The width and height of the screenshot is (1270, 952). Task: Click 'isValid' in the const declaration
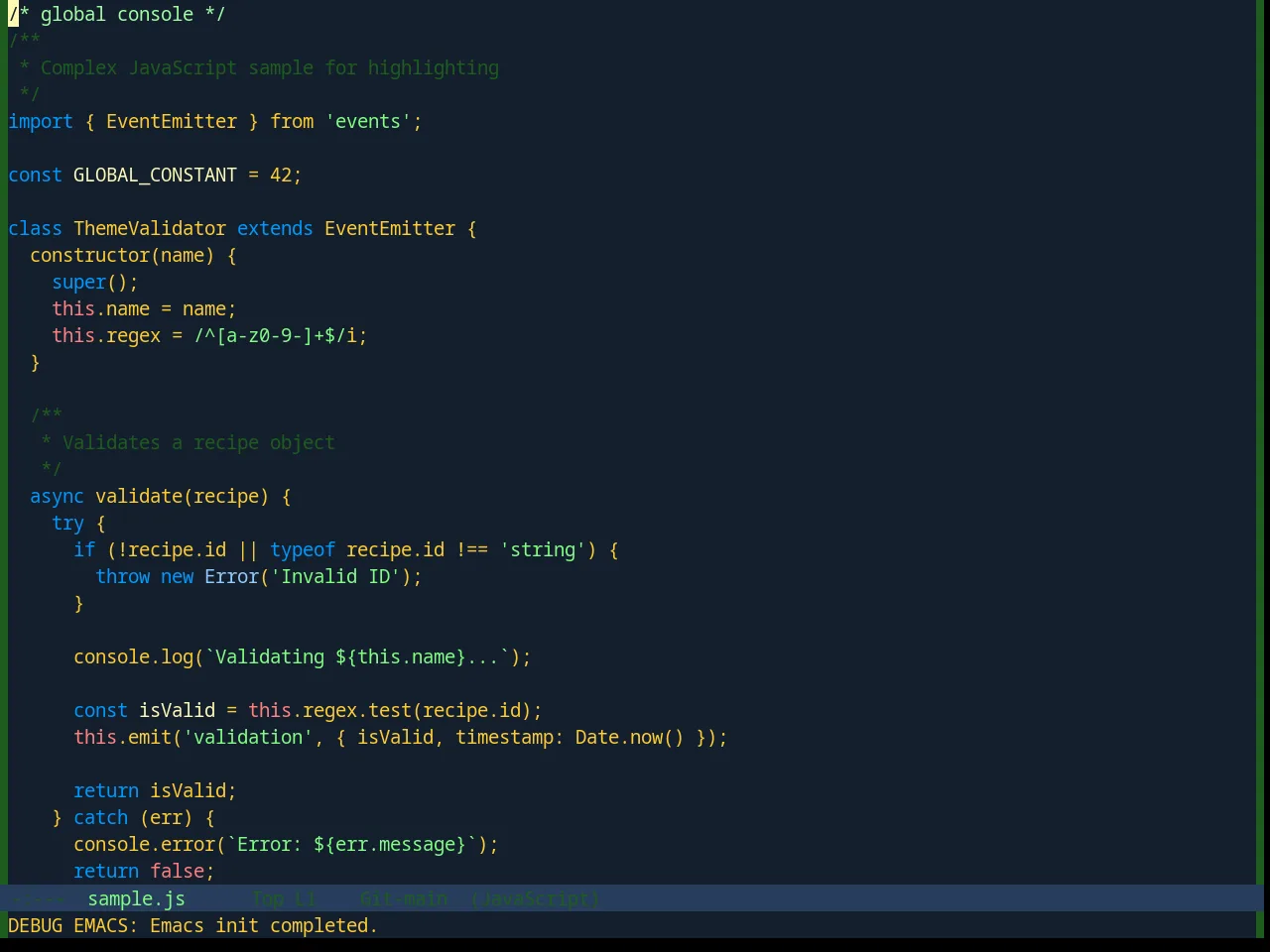pos(177,710)
